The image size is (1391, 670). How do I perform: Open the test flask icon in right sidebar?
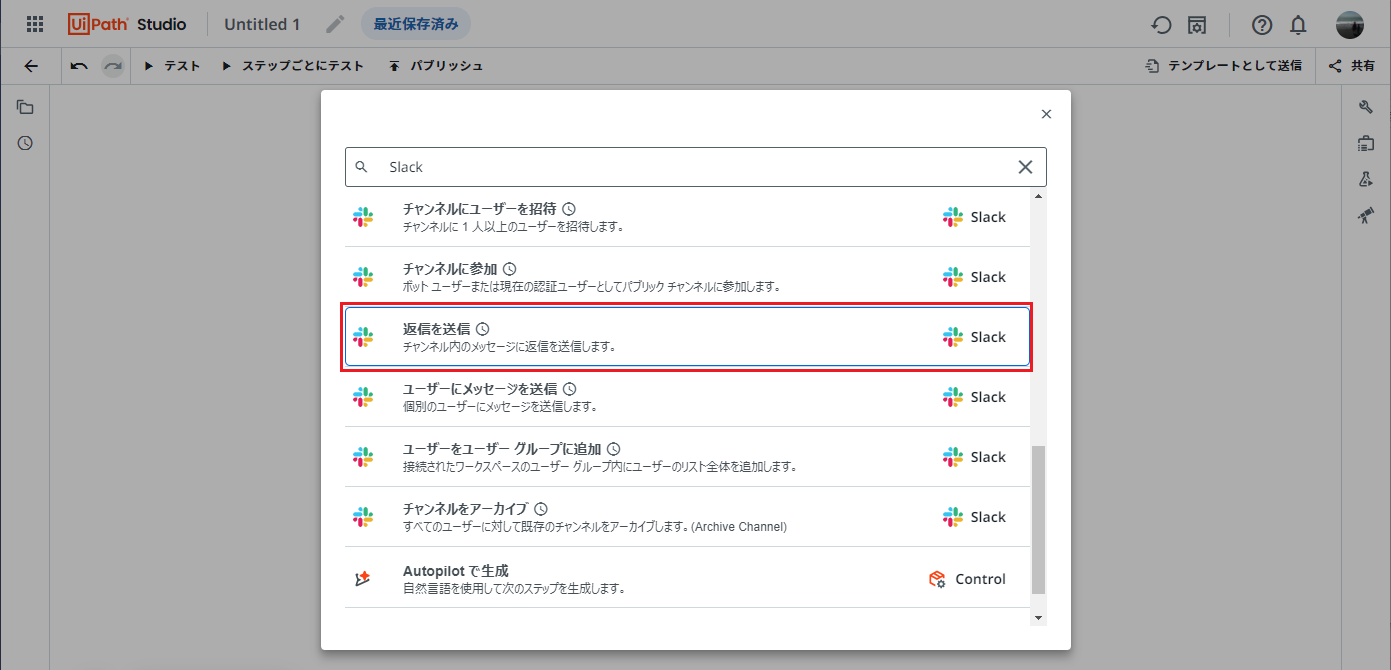coord(1366,179)
